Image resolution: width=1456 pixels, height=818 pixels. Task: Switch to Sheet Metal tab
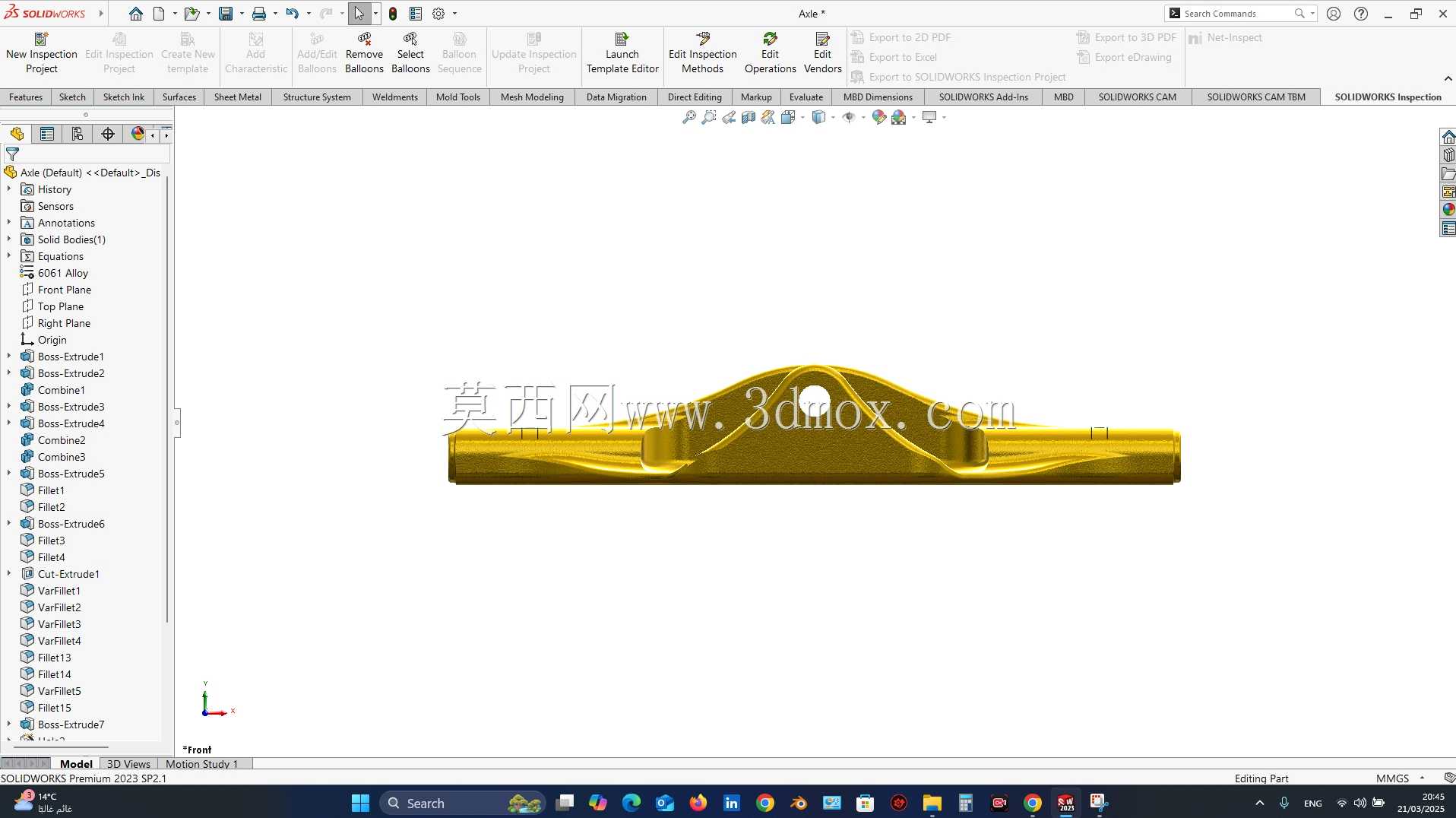coord(238,97)
